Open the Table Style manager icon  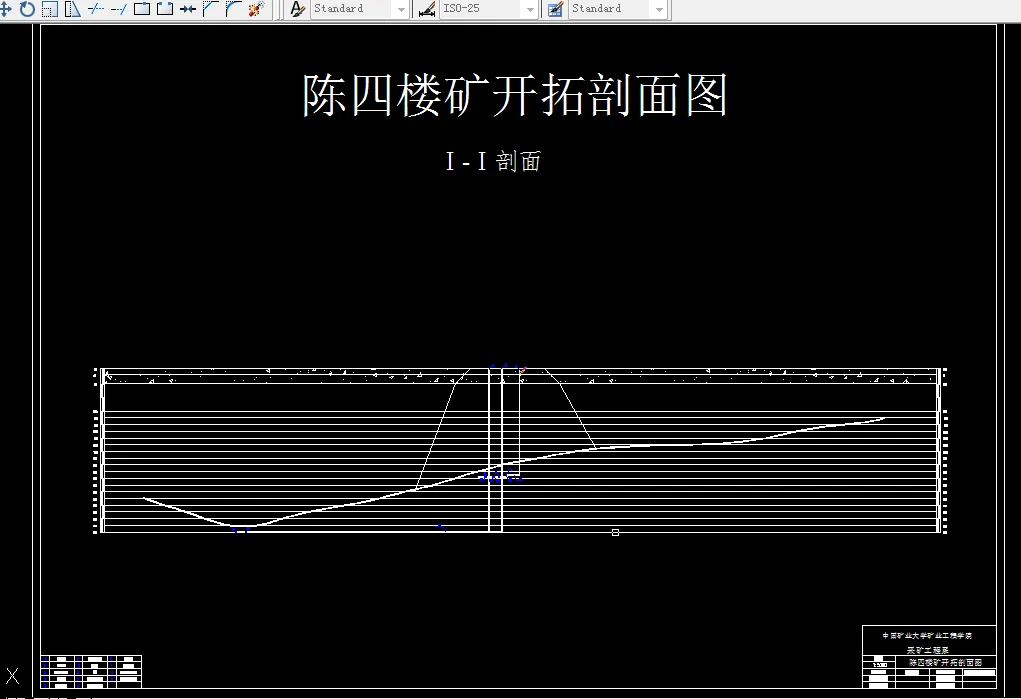[556, 10]
